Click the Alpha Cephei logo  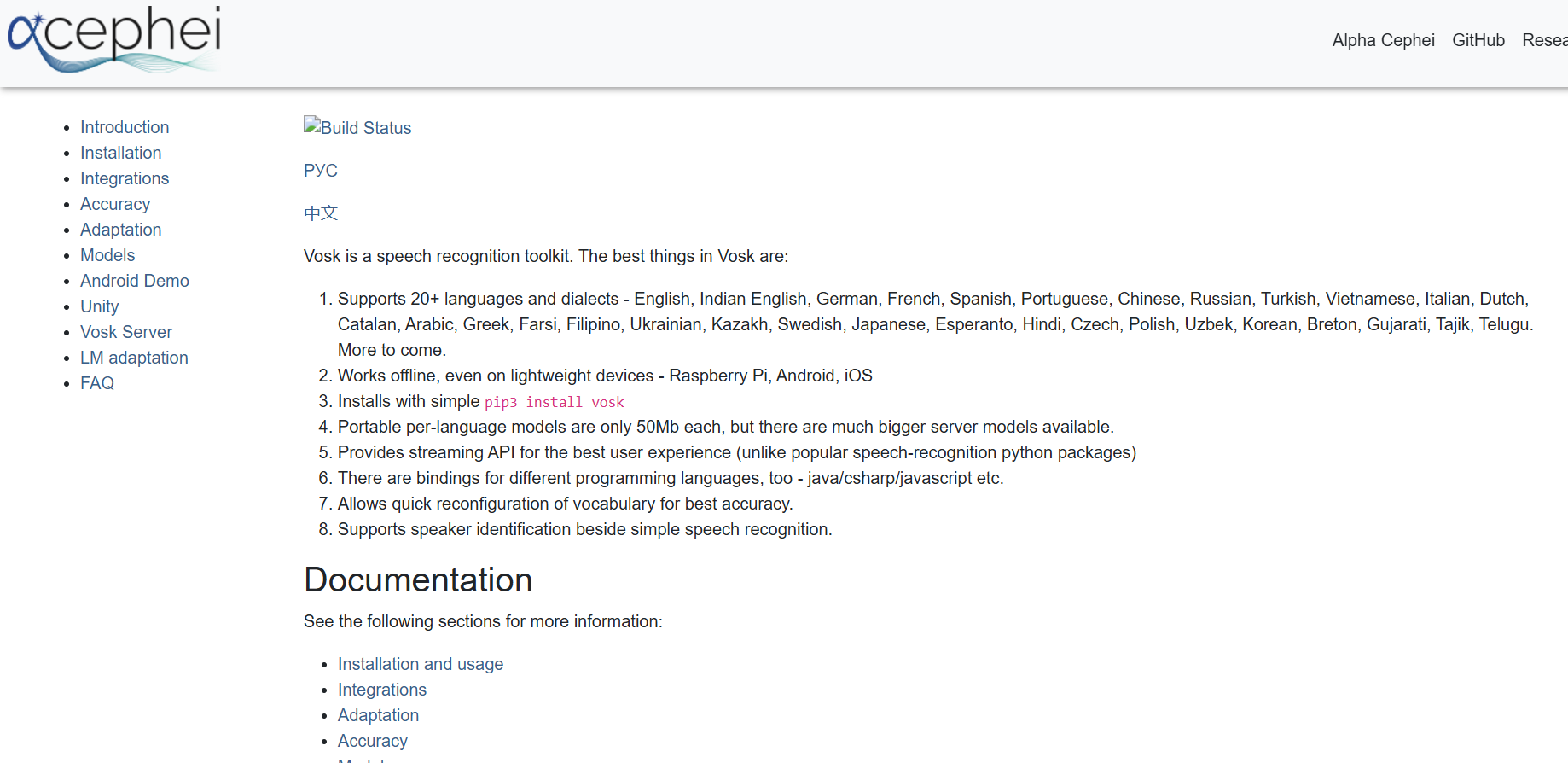click(113, 39)
